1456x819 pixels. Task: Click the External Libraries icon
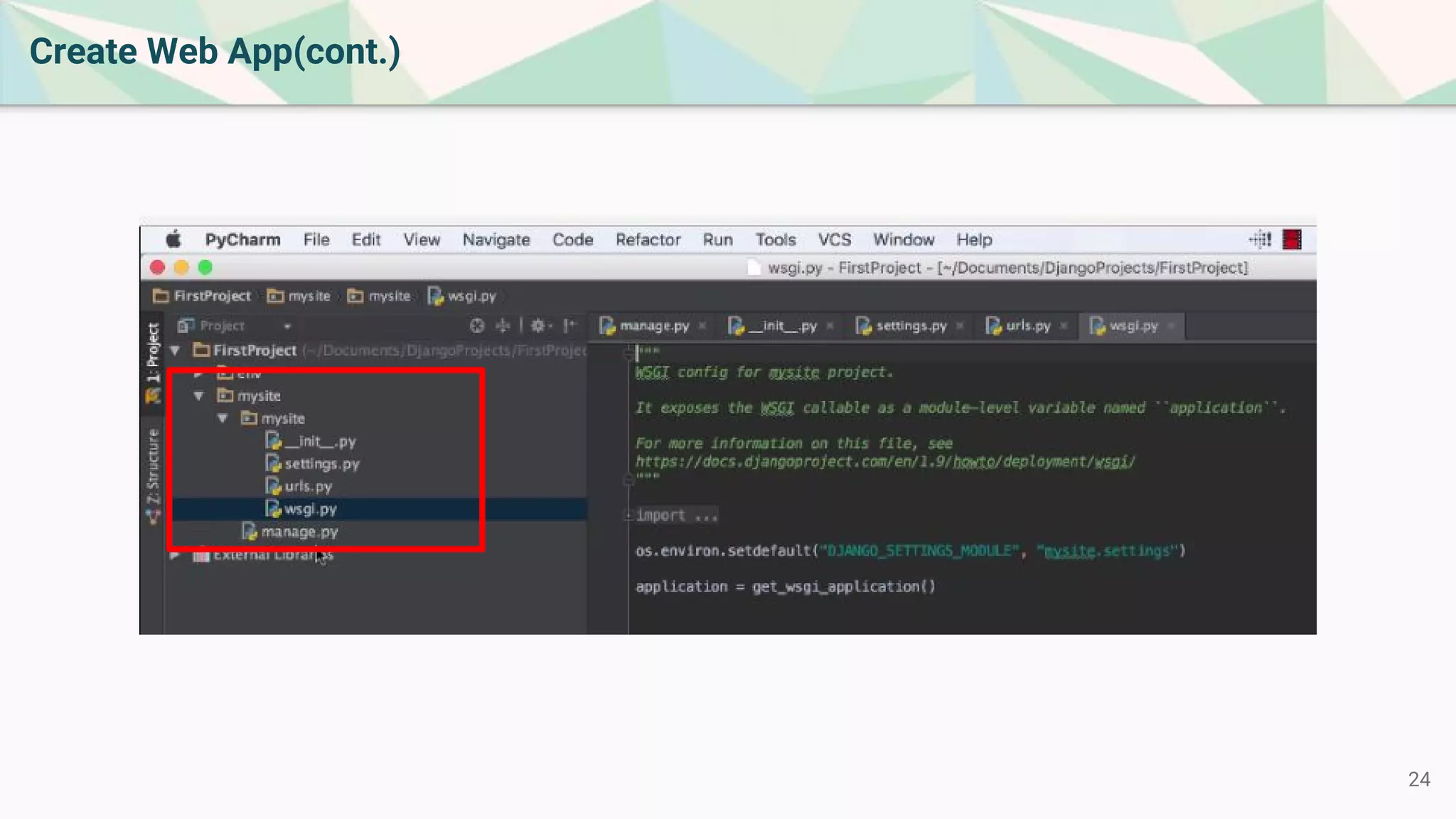point(201,555)
